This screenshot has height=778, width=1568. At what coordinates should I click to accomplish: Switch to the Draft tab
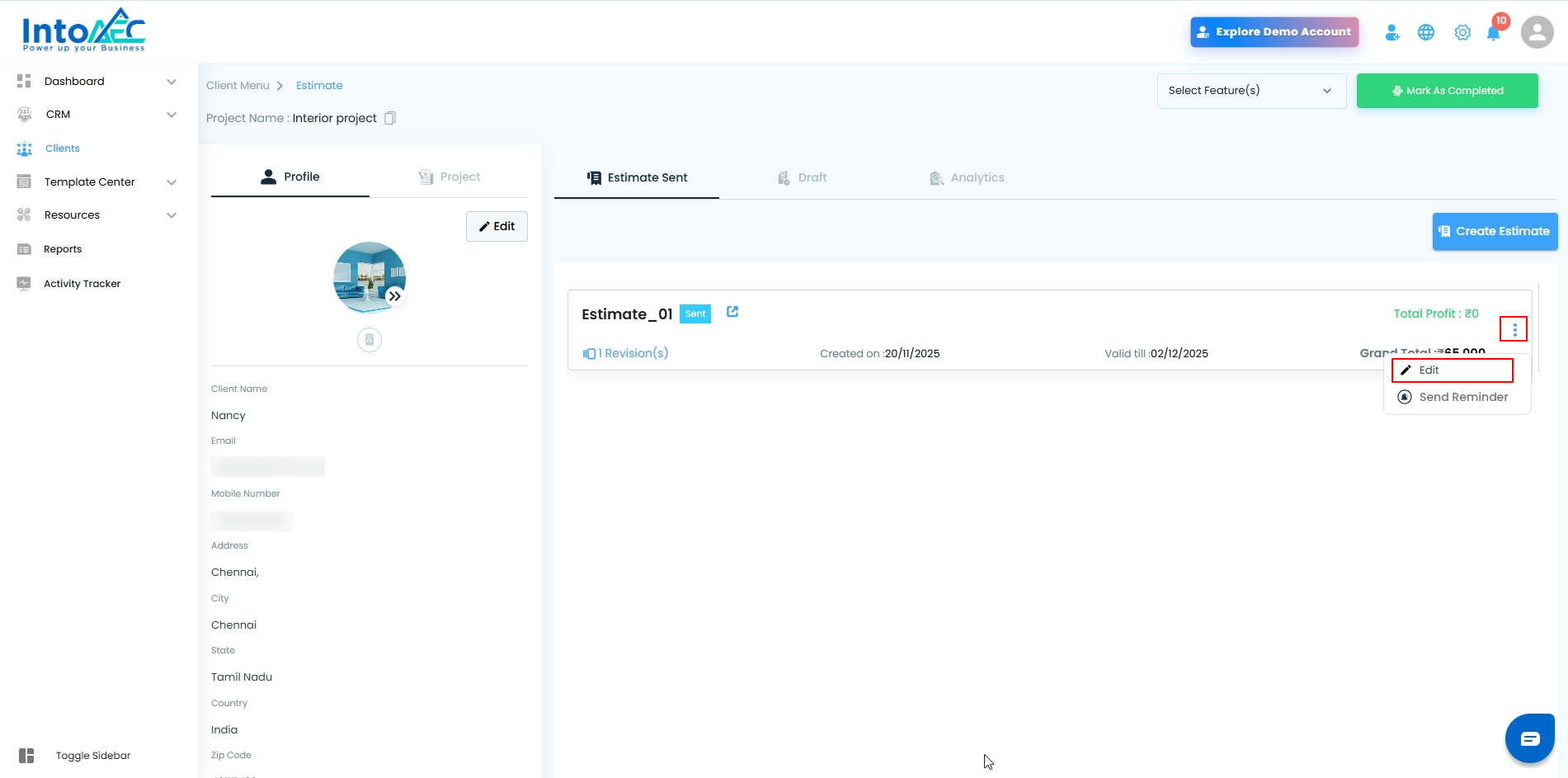[802, 177]
